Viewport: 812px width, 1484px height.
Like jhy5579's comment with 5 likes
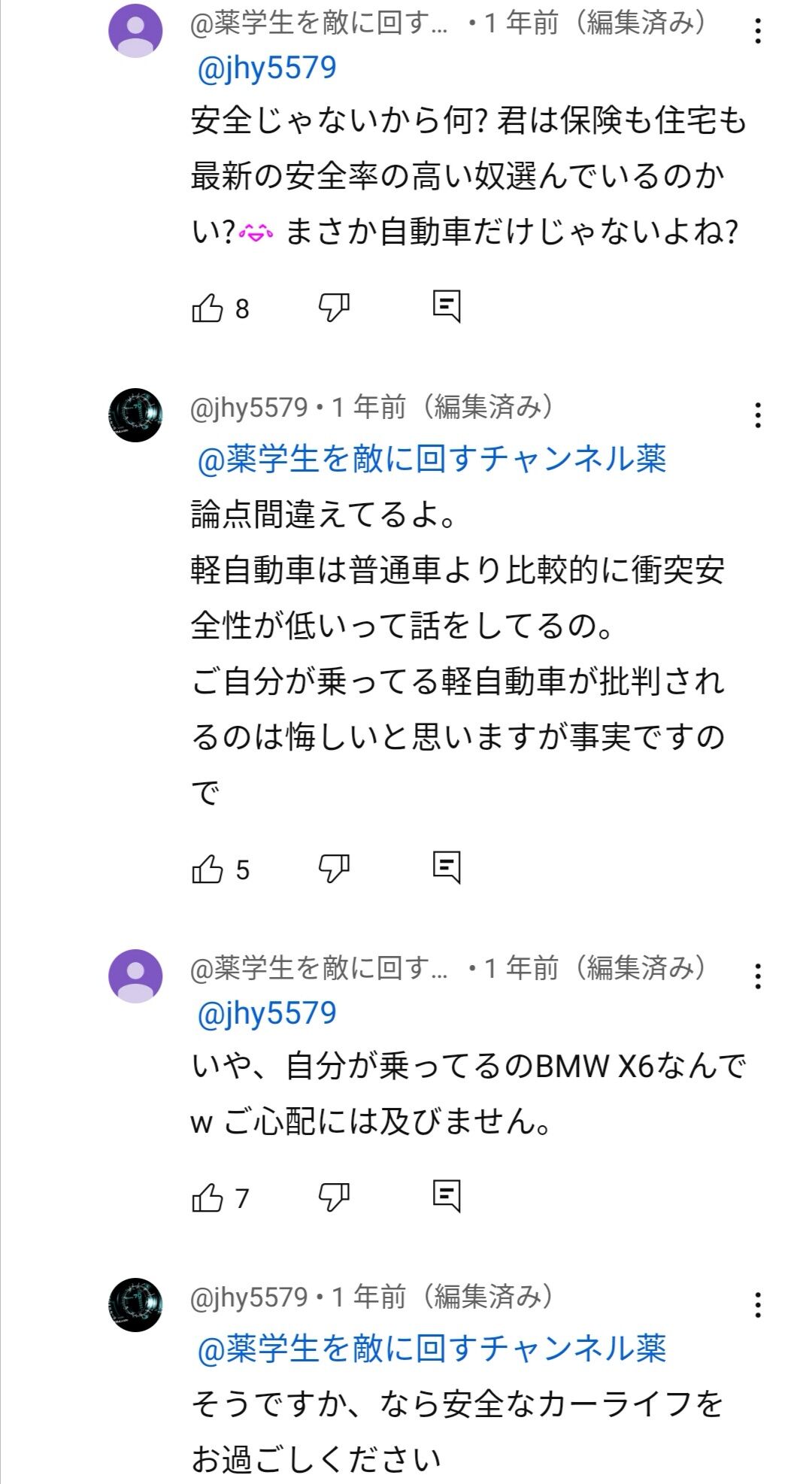pos(208,869)
